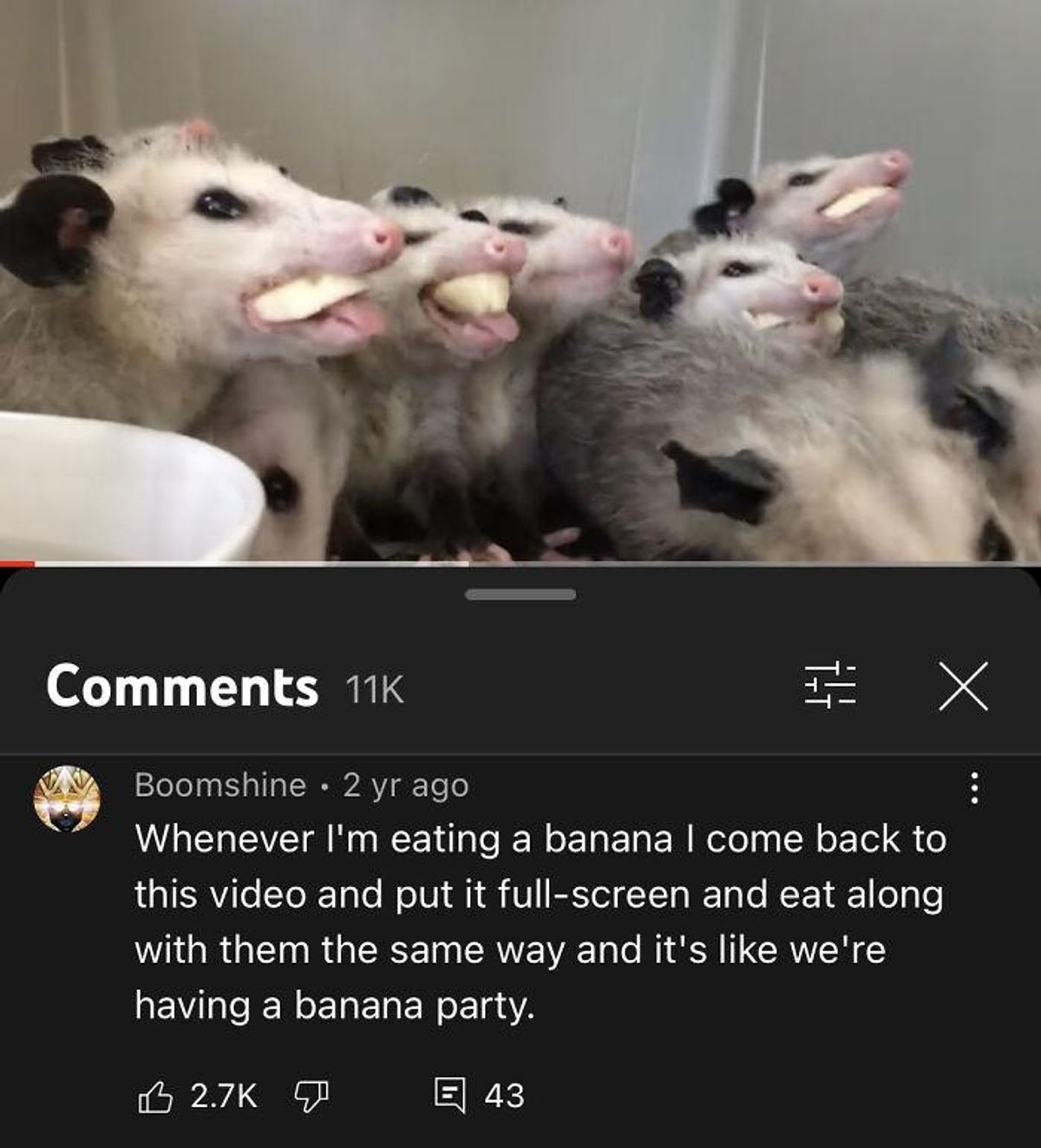Click the 2.7K like count
Screen dimensions: 1041x1148
tap(224, 1097)
